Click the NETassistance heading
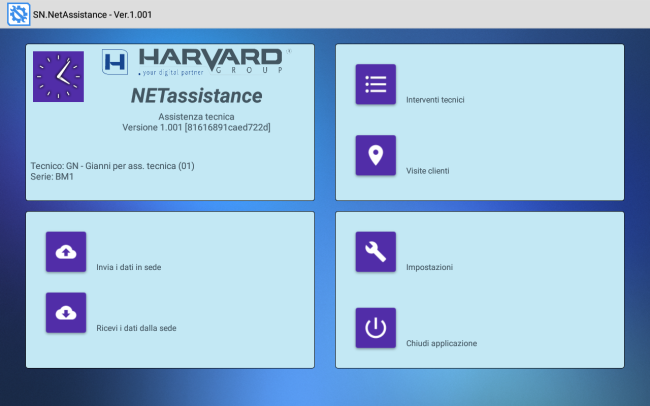650x406 pixels. [196, 96]
